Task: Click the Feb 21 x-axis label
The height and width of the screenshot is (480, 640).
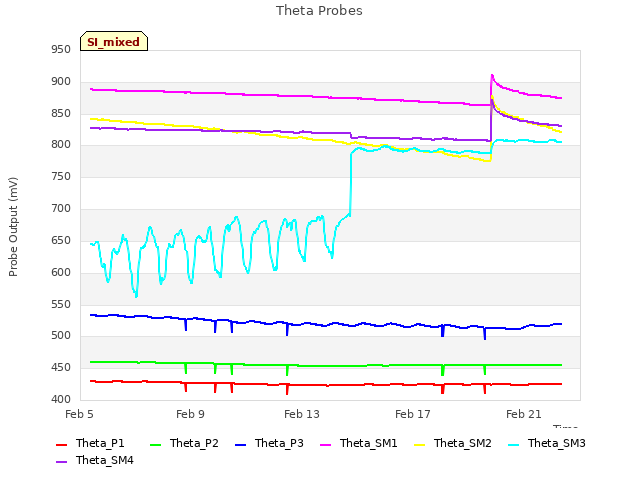Action: pos(524,414)
